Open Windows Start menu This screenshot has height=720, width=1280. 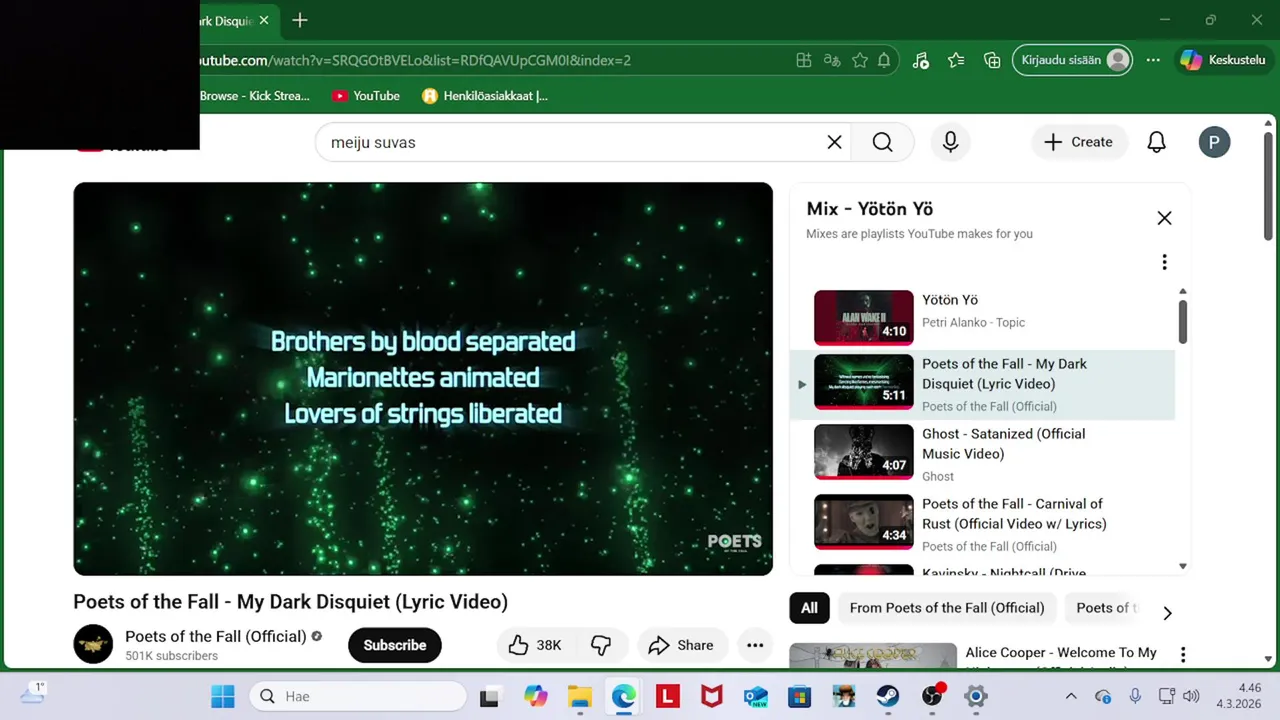pos(223,696)
